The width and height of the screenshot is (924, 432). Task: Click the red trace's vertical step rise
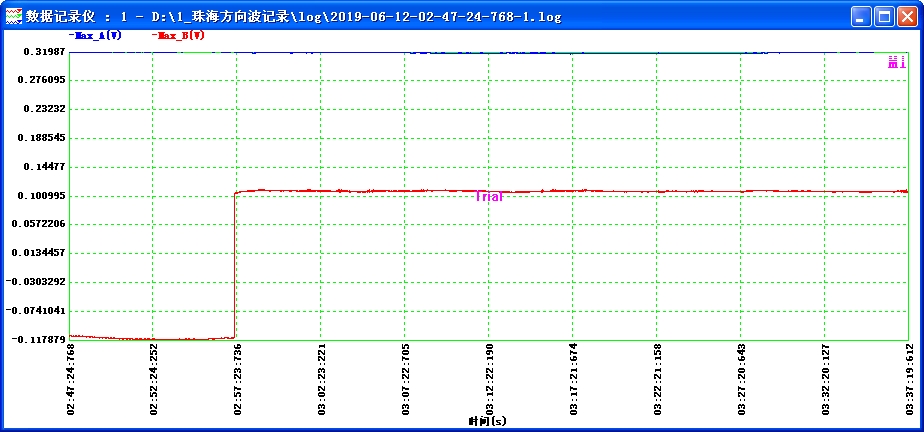coord(235,265)
